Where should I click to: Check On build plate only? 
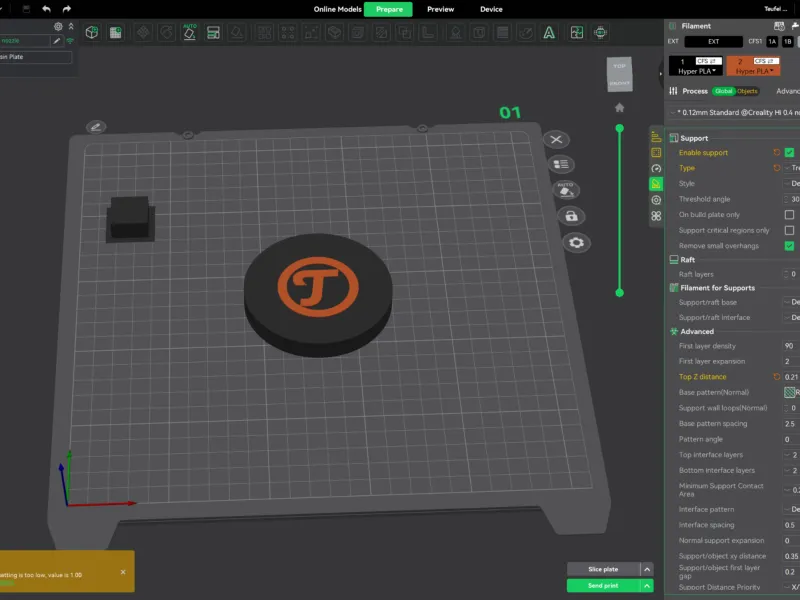tap(789, 215)
